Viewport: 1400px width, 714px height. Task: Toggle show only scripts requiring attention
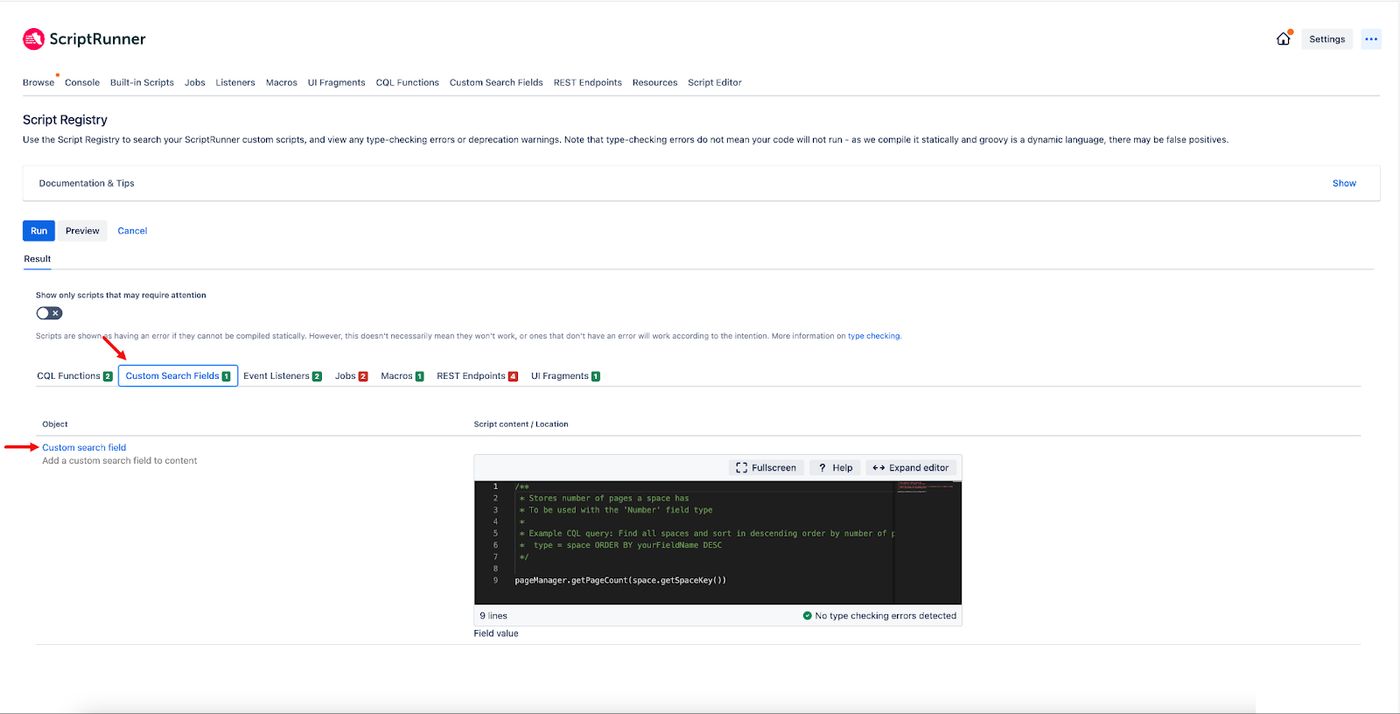coord(49,313)
